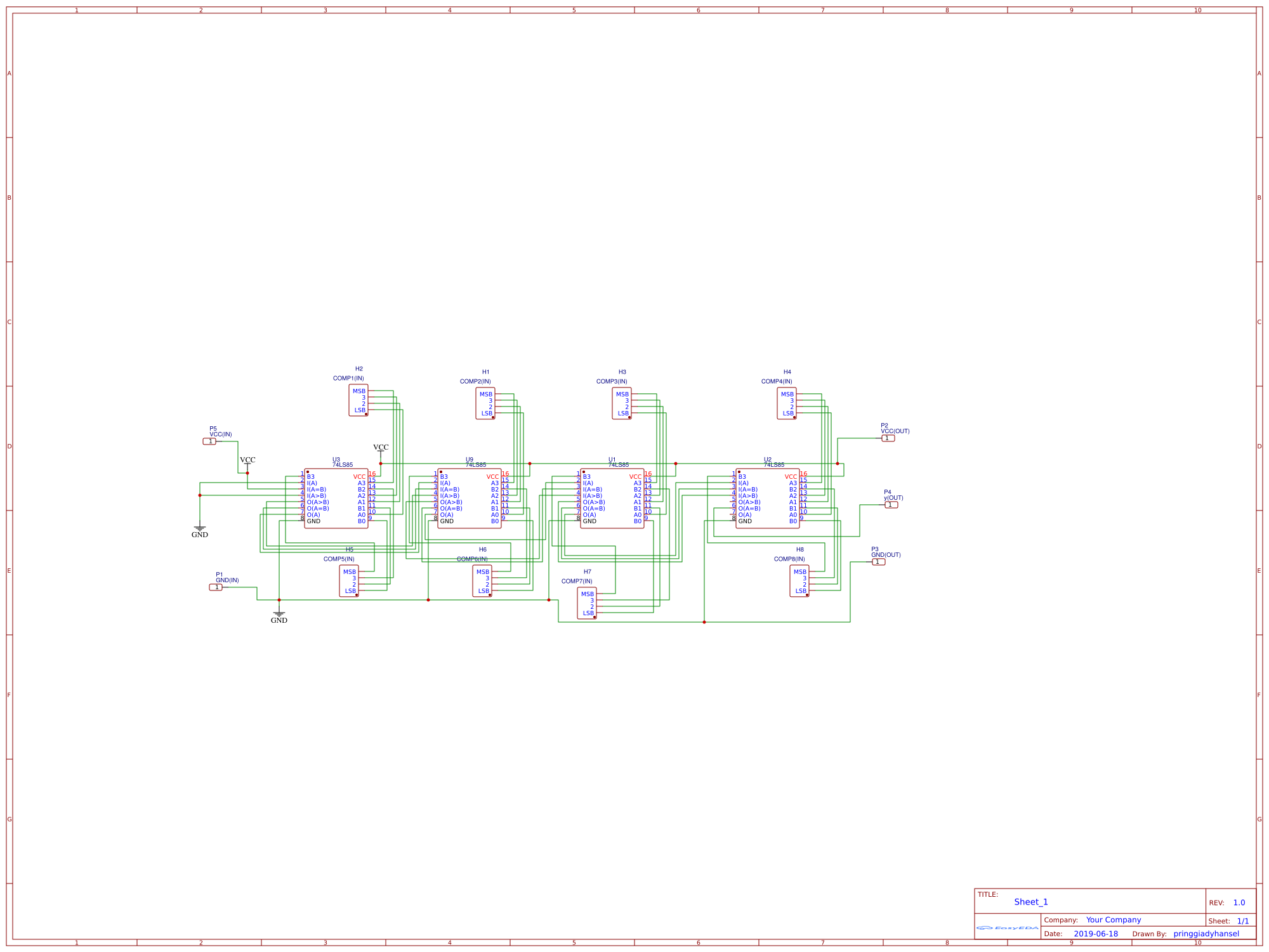Click the GND symbol below P1 connector
Screen dimensions: 1269x952
[279, 616]
